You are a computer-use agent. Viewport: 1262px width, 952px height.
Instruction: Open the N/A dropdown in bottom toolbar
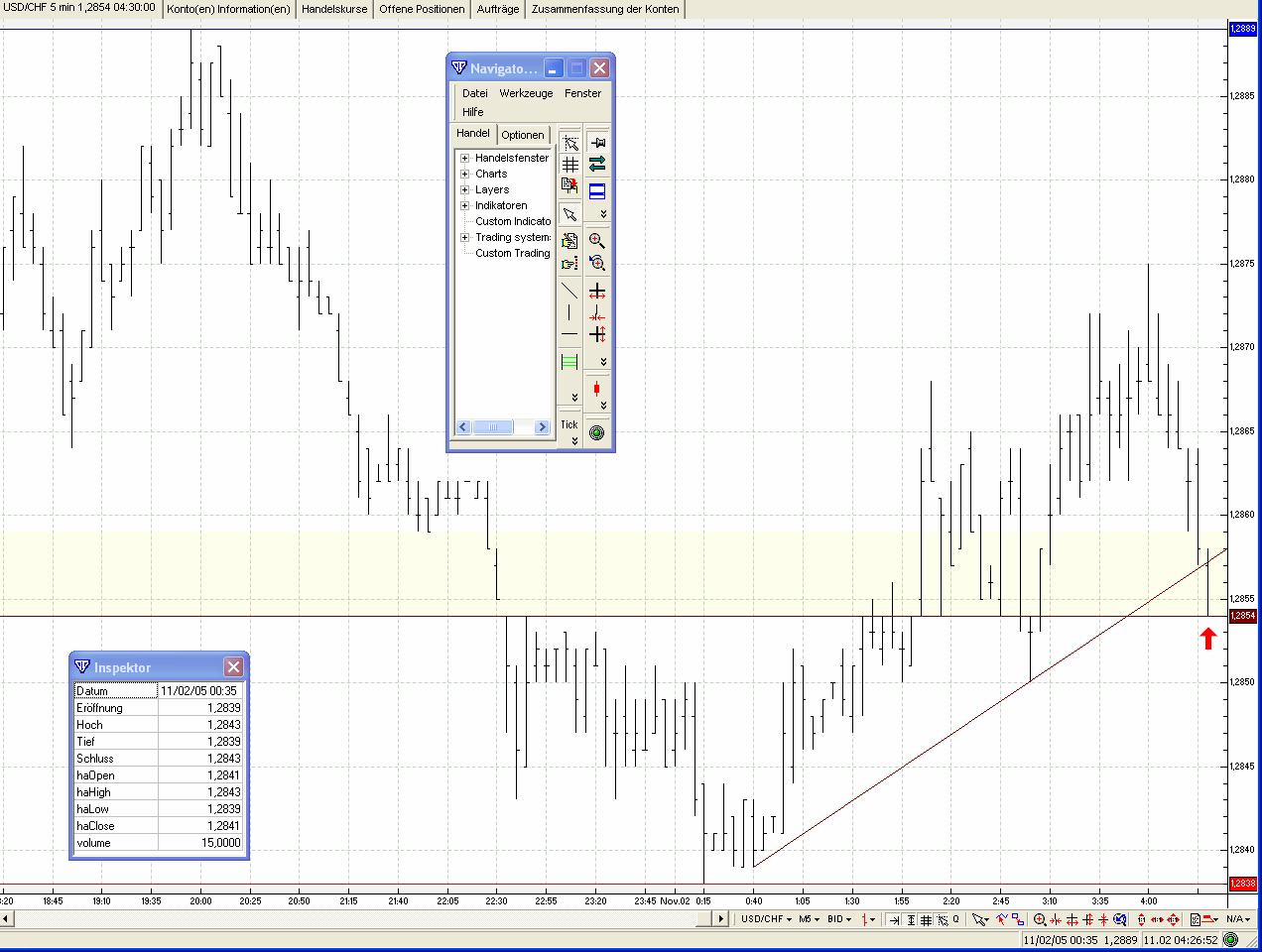tap(1238, 919)
